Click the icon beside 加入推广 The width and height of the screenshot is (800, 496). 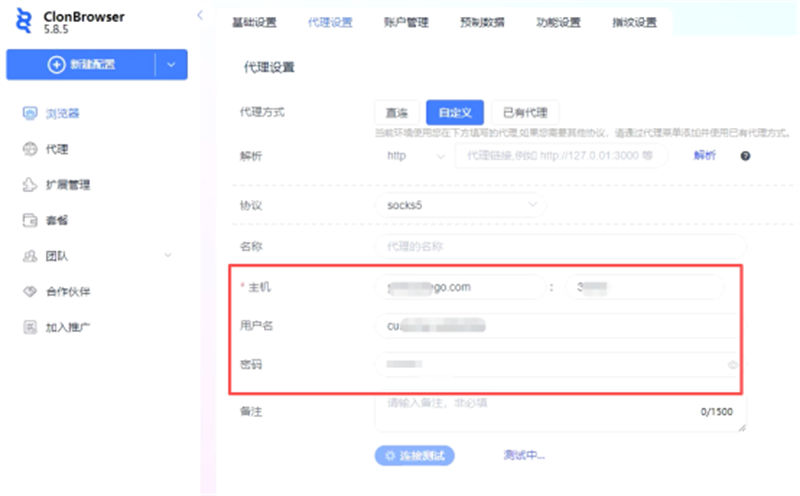point(30,327)
